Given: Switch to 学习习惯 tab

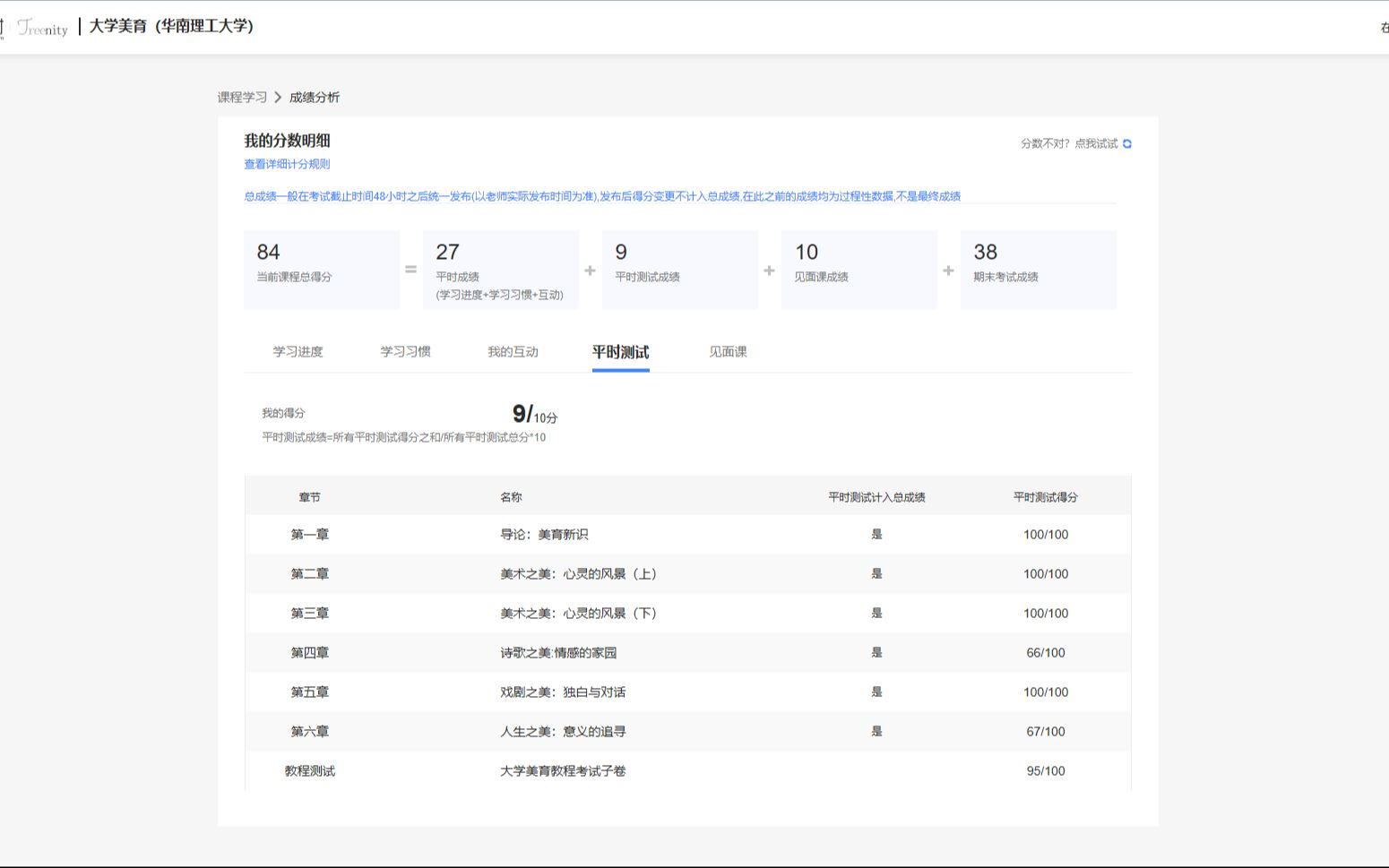Looking at the screenshot, I should pos(405,351).
